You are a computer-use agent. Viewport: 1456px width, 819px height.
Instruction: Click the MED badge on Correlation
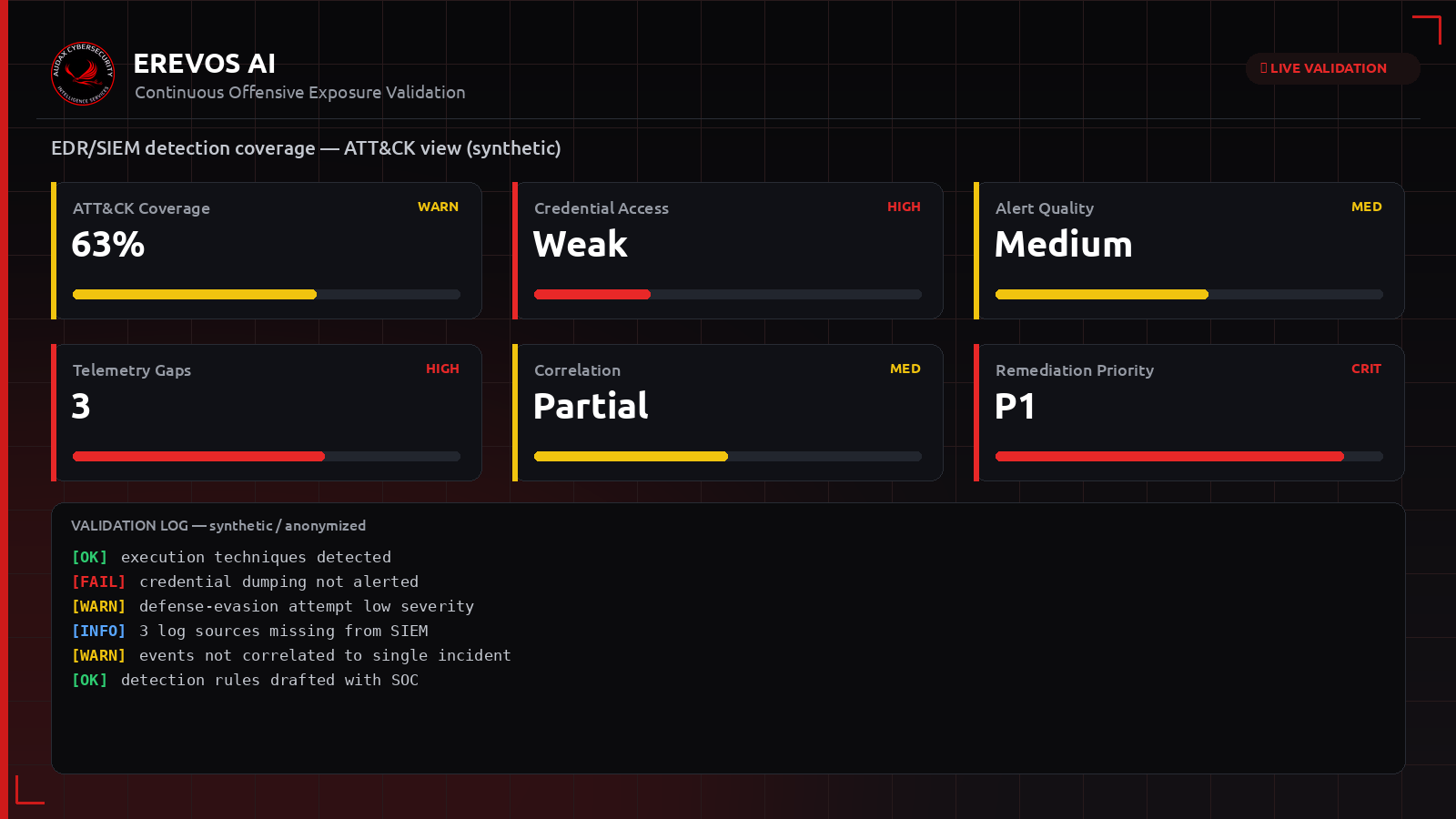point(905,369)
